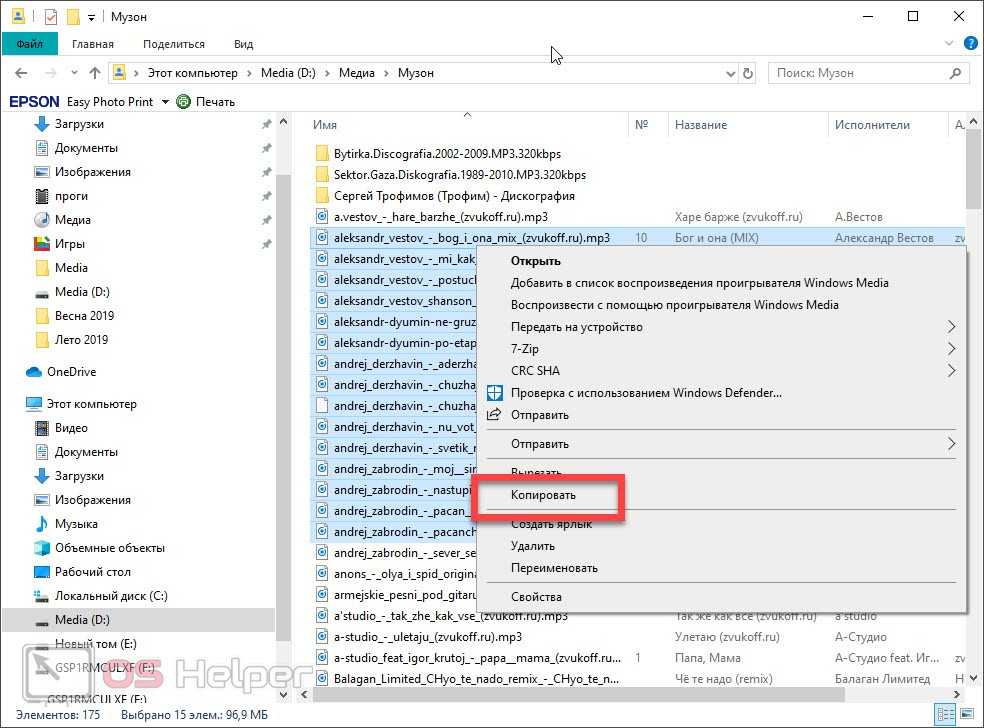984x728 pixels.
Task: Click the Up one level arrow
Action: [x=95, y=73]
